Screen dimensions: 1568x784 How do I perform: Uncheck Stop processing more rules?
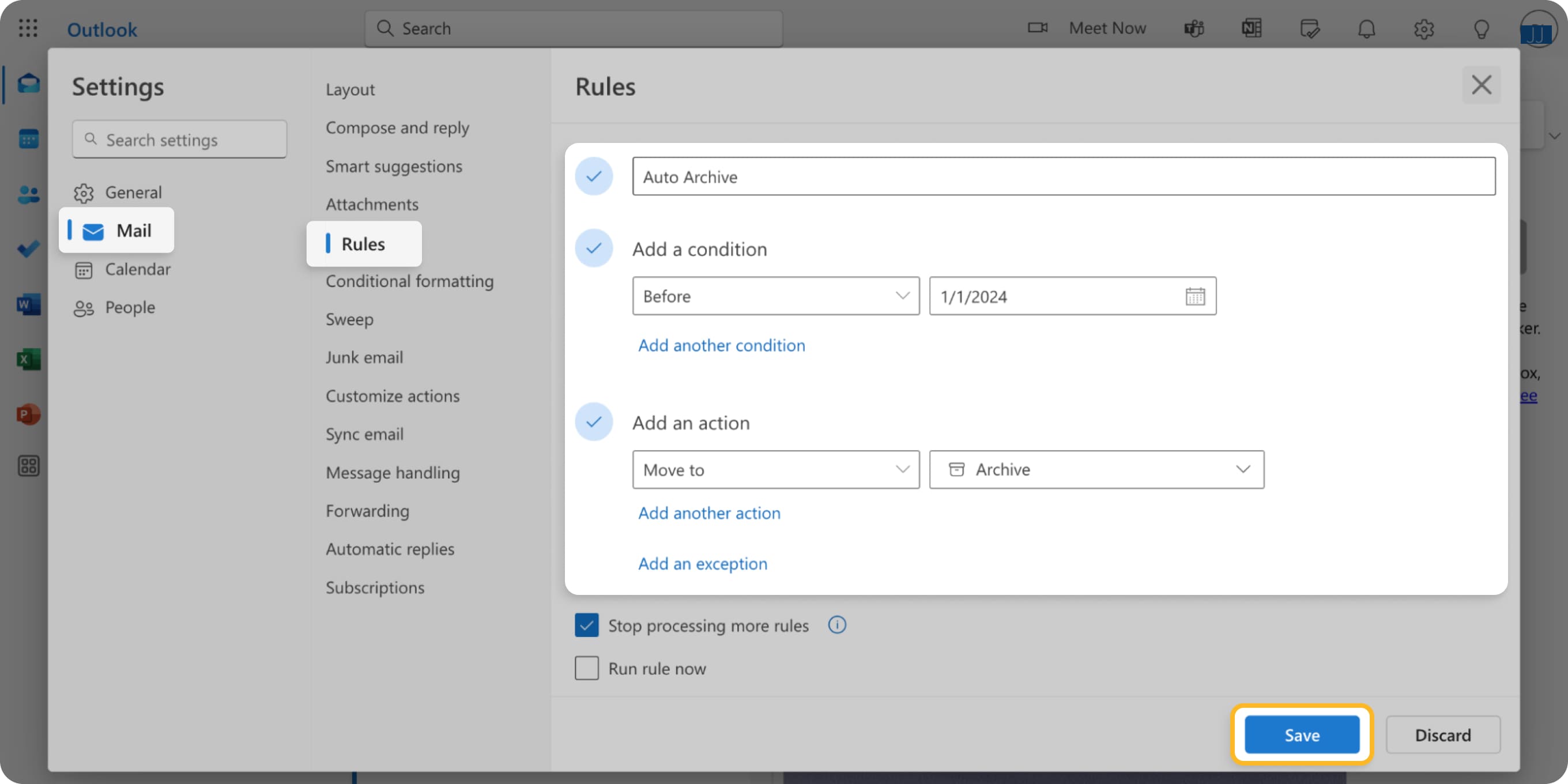[586, 625]
